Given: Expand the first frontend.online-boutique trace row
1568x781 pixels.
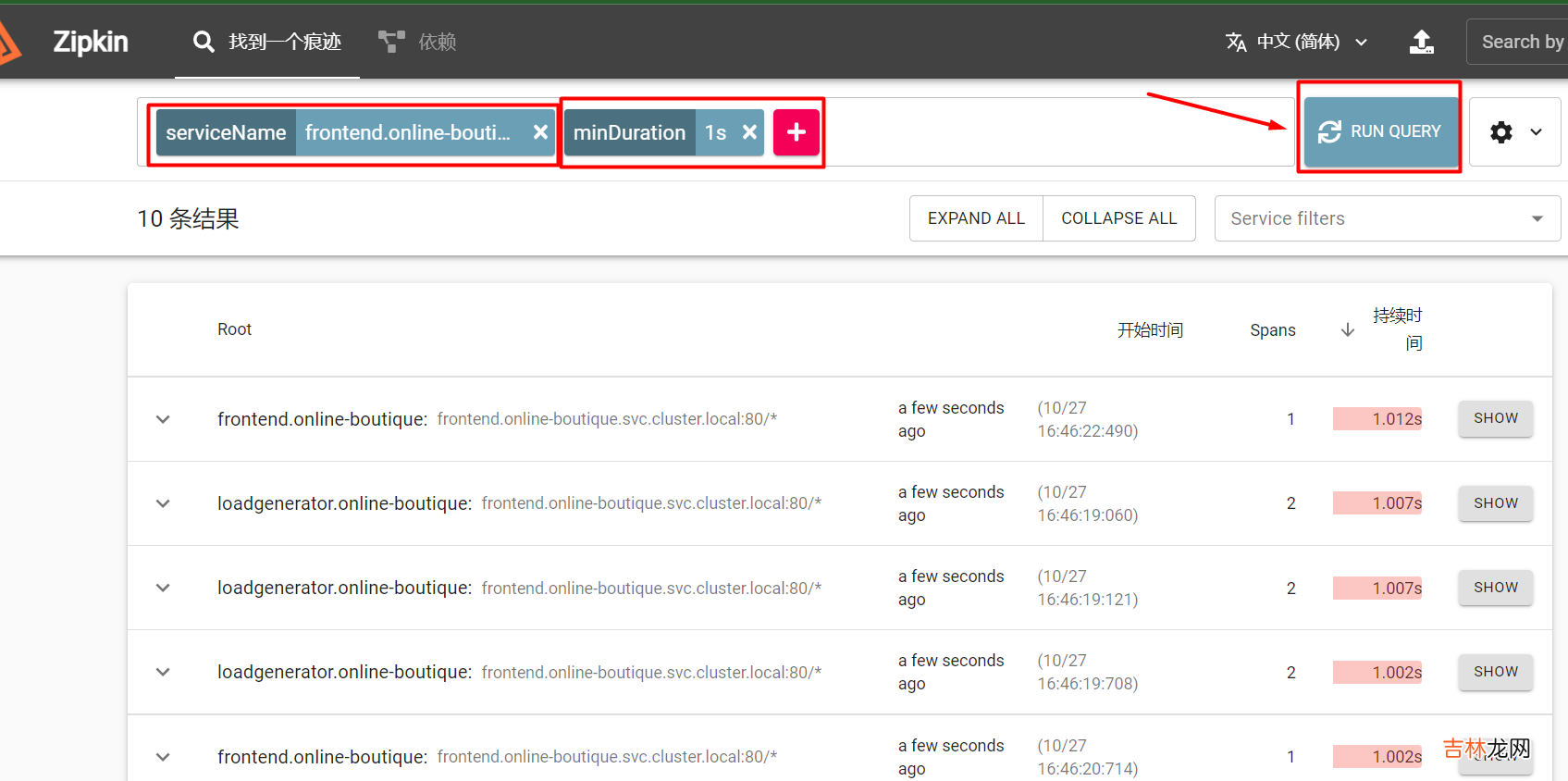Looking at the screenshot, I should (x=163, y=419).
